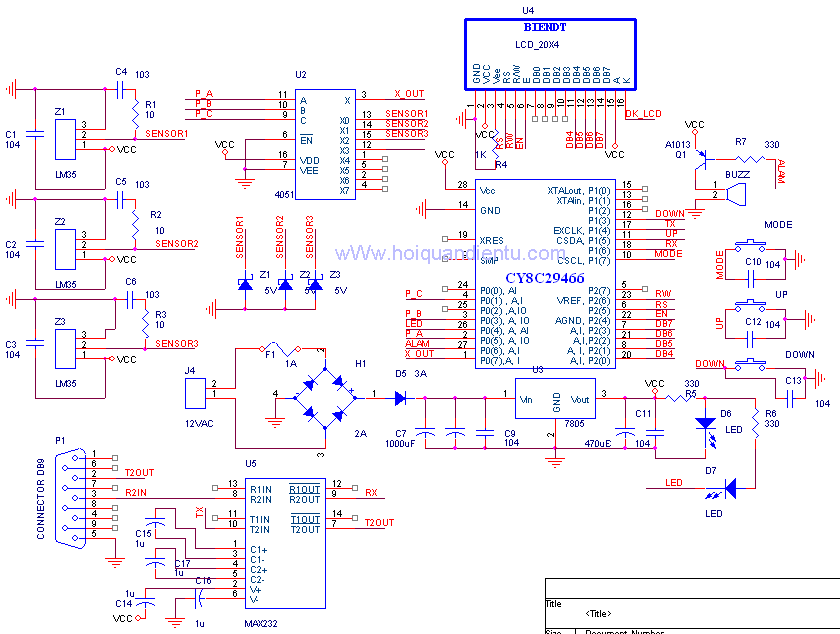The image size is (840, 634).
Task: Select the DOWN push-button switch
Action: pos(750,365)
